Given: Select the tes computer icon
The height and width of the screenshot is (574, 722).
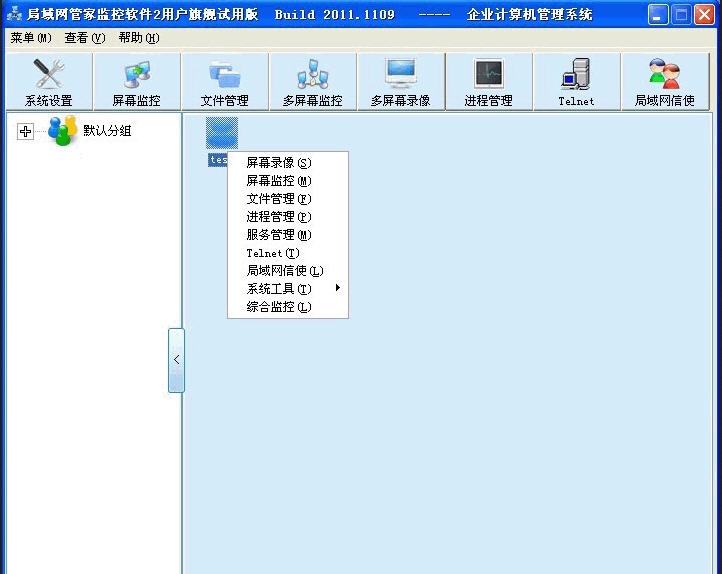Looking at the screenshot, I should [222, 133].
